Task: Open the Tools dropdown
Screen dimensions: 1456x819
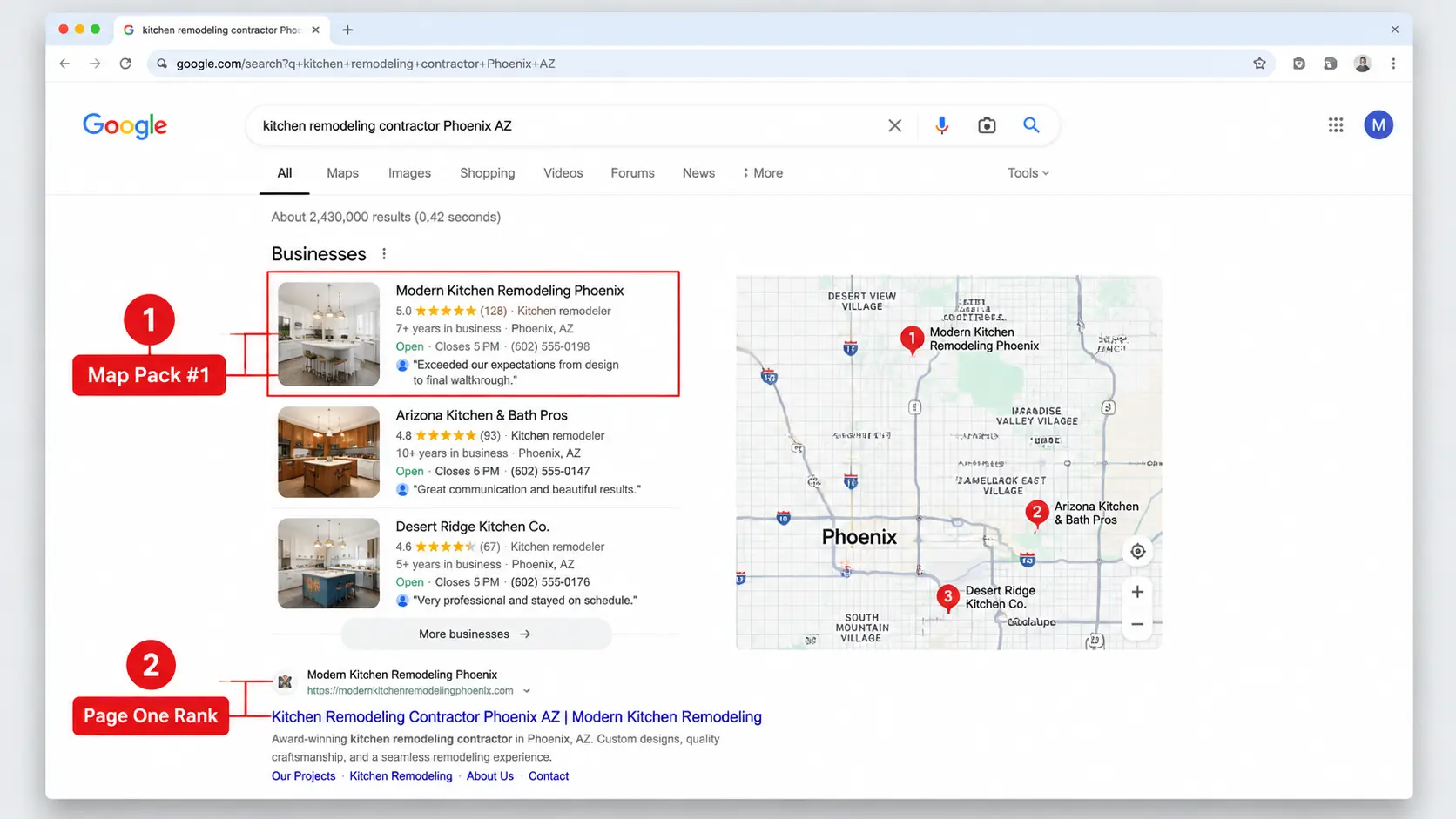Action: pyautogui.click(x=1028, y=173)
